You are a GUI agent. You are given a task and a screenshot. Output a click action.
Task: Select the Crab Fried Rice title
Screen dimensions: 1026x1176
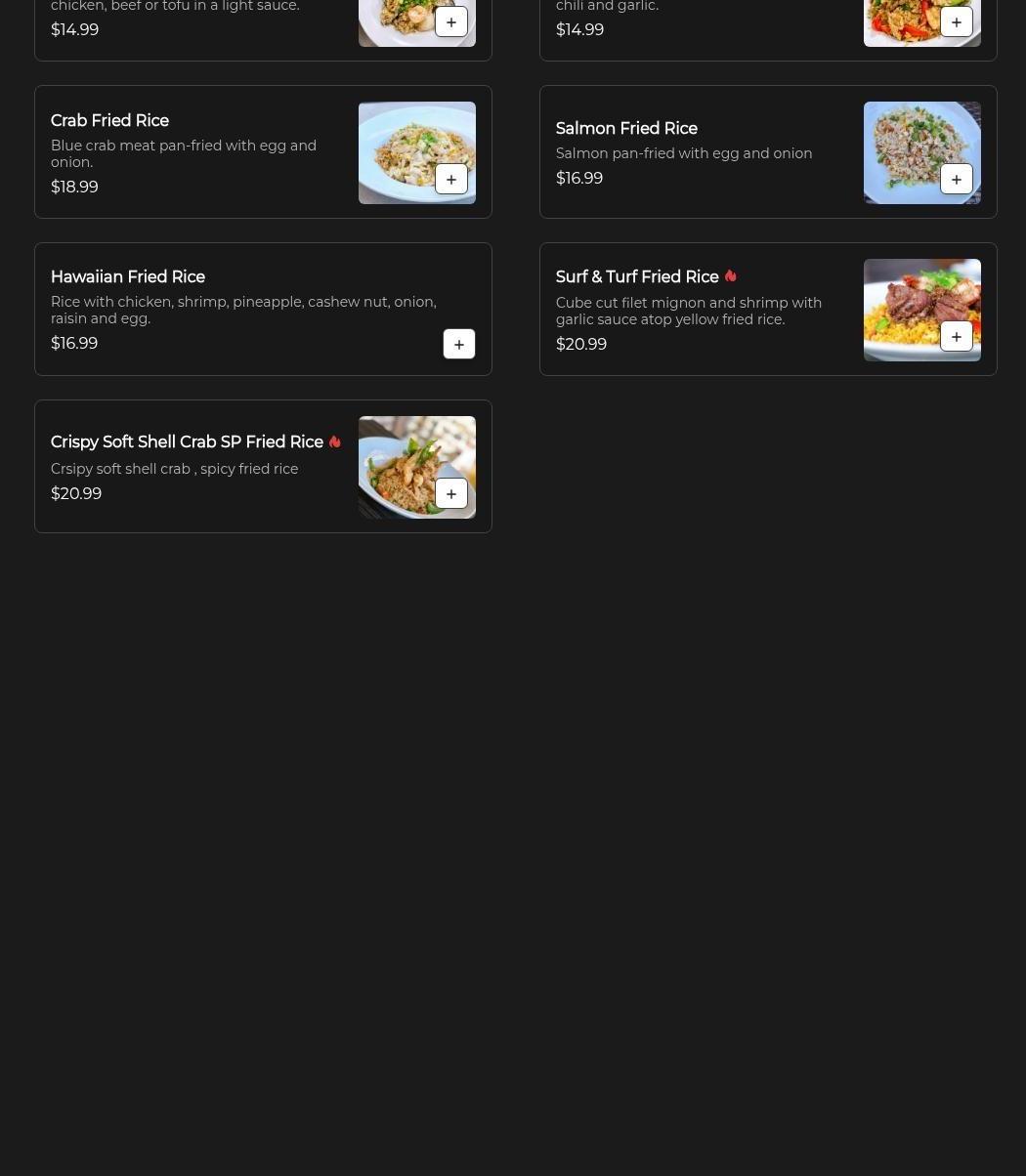coord(109,121)
